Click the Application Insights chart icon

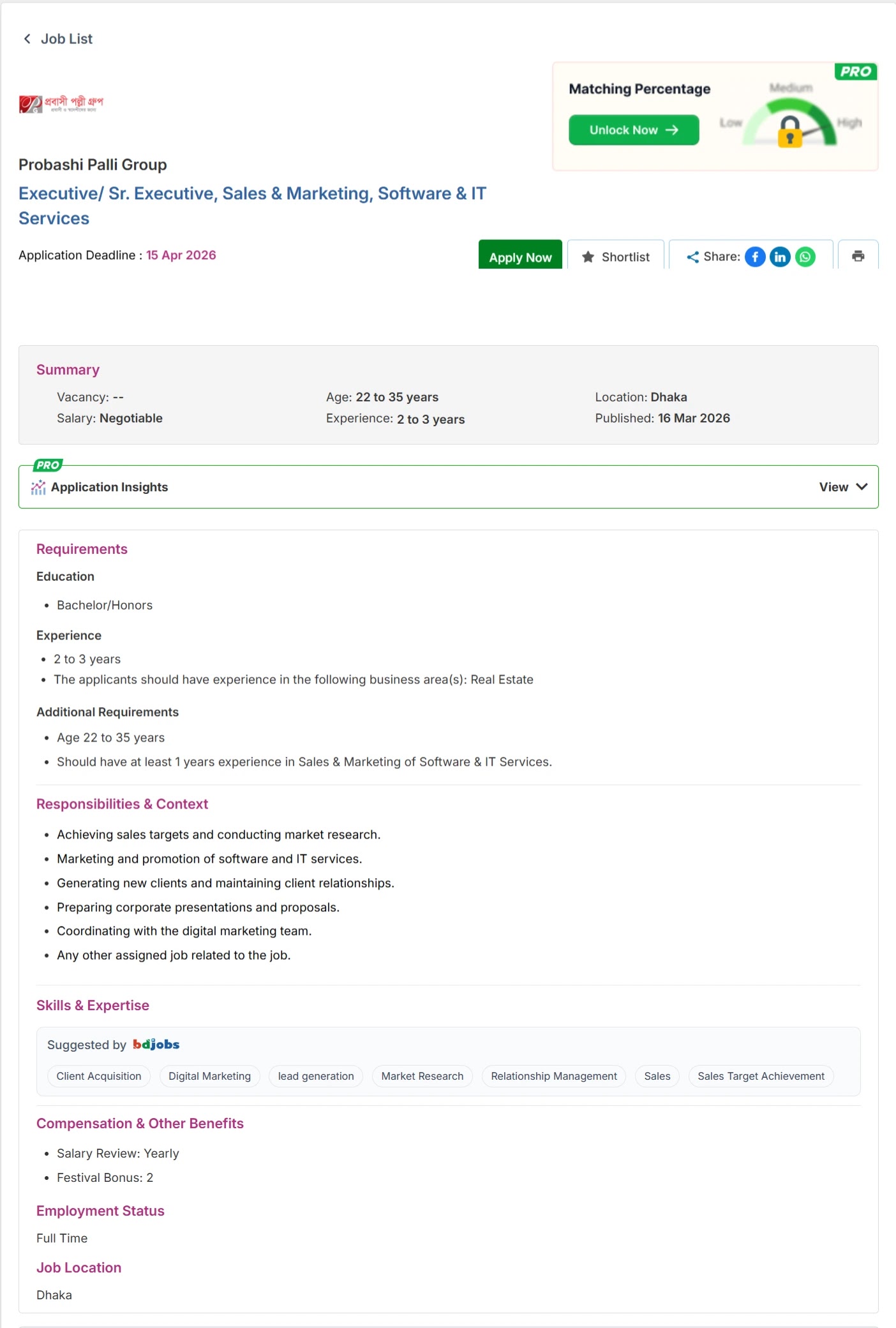pyautogui.click(x=38, y=487)
